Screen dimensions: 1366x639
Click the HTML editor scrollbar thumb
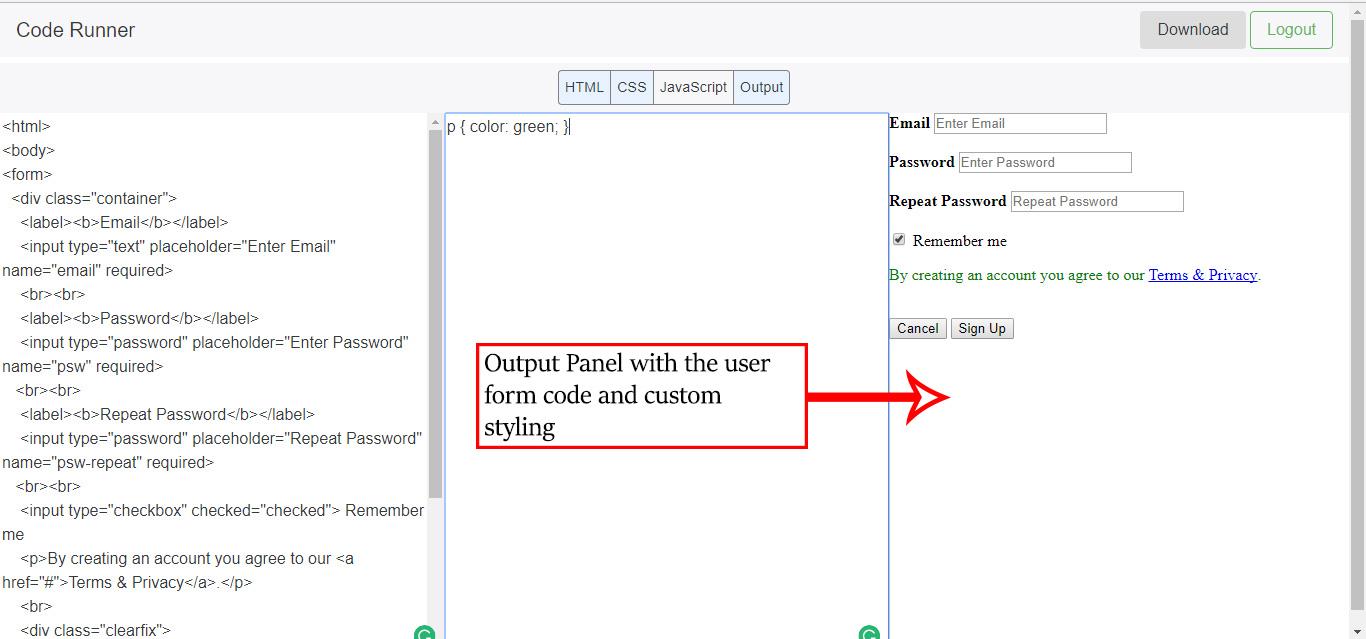pyautogui.click(x=435, y=310)
